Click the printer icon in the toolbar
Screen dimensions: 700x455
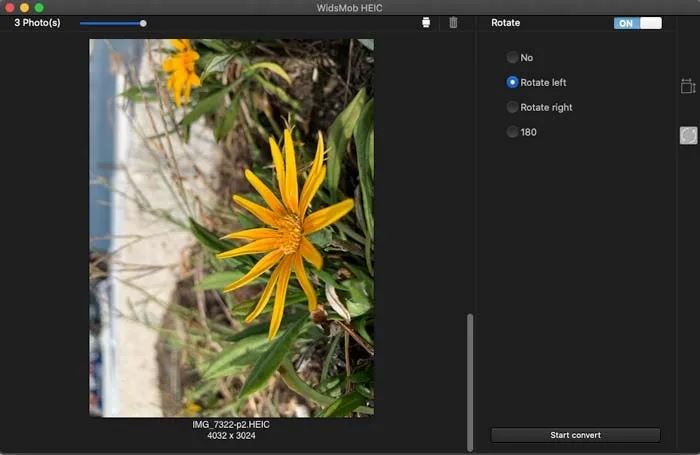(x=426, y=22)
